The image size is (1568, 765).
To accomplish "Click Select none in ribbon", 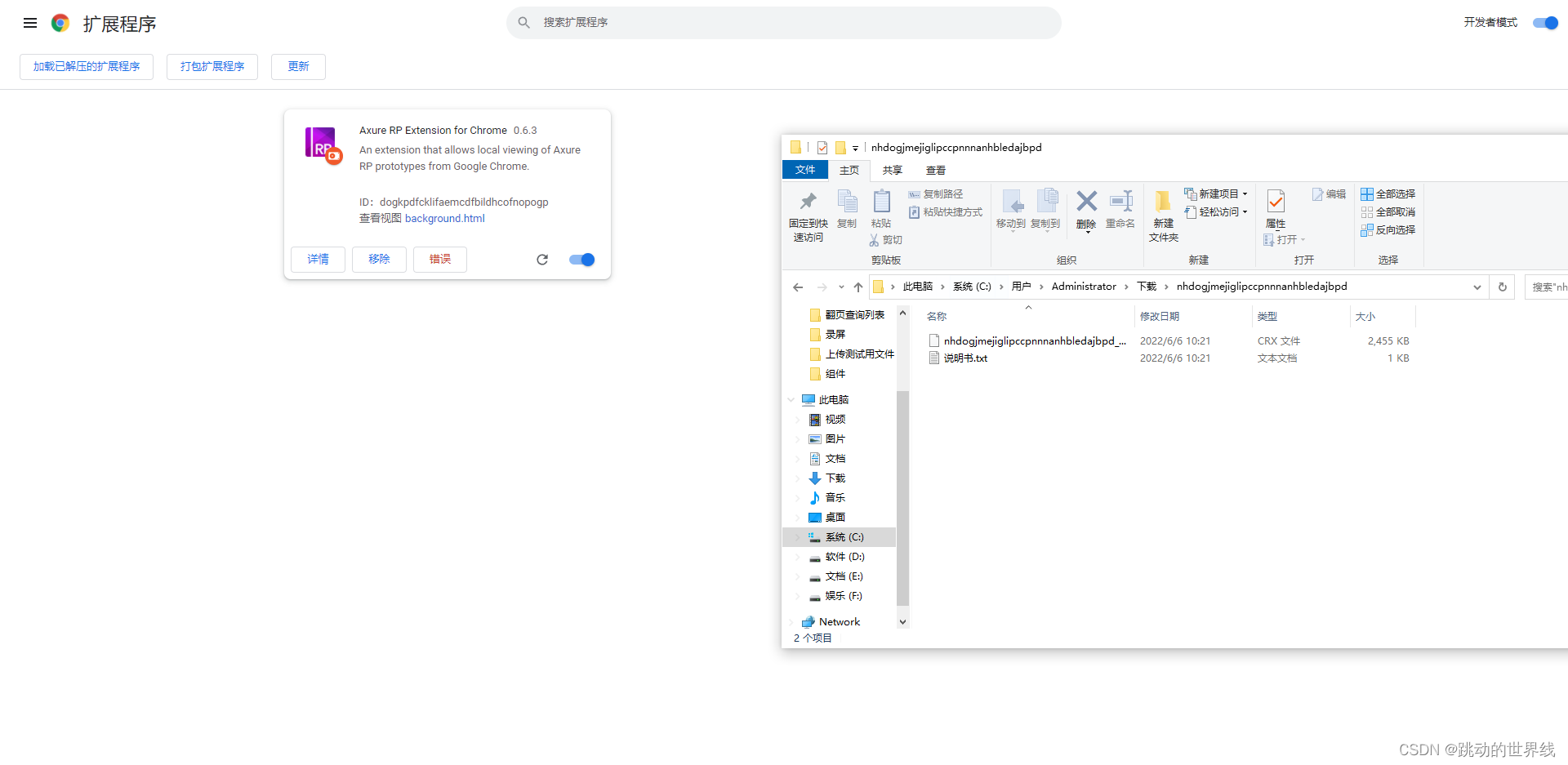I will tap(1388, 212).
